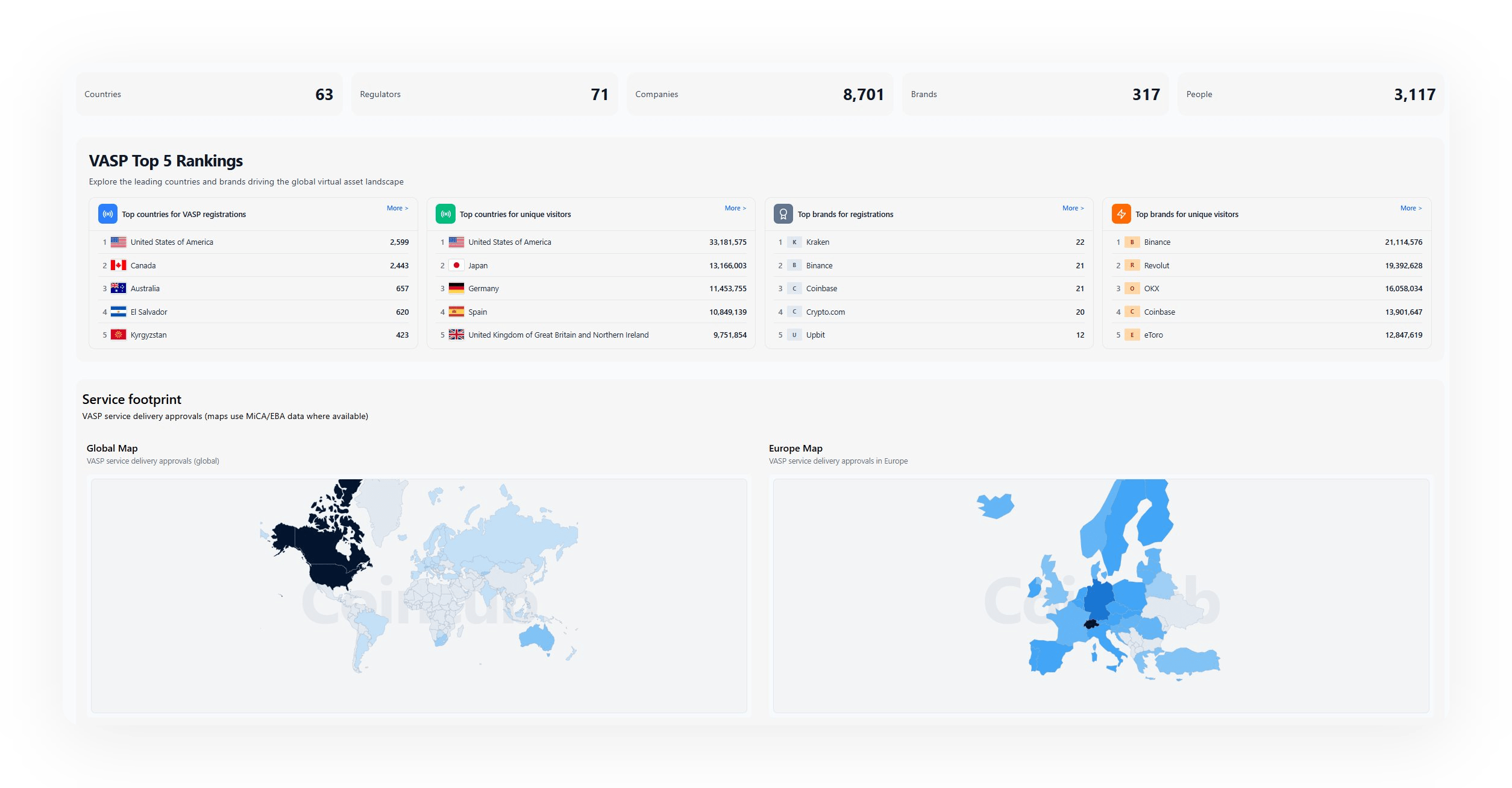
Task: Open the Companies stat card
Action: [x=760, y=94]
